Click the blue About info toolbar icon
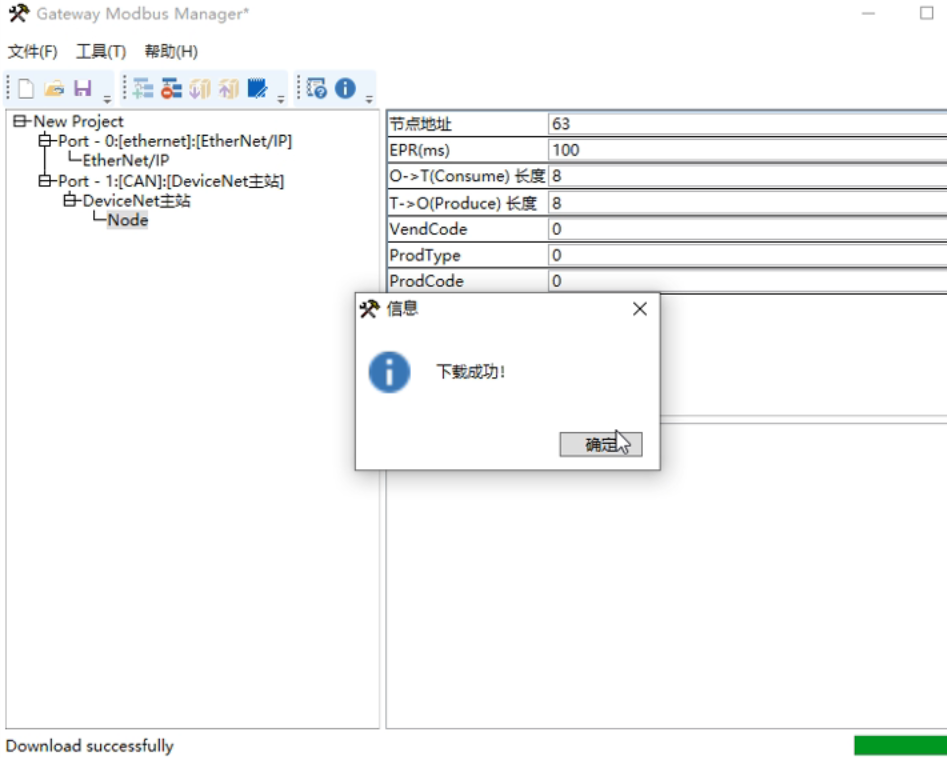The width and height of the screenshot is (947, 758). [345, 89]
